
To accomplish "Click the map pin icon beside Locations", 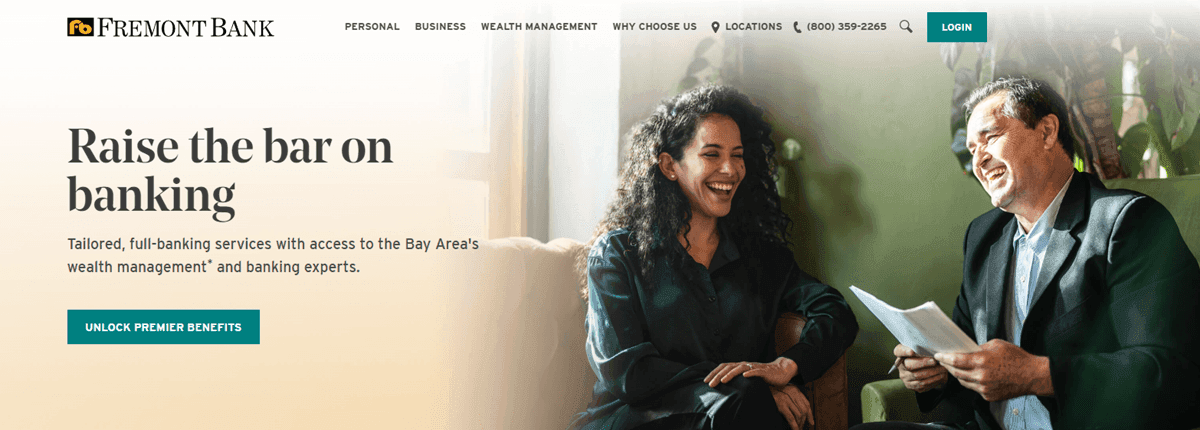I will point(715,27).
